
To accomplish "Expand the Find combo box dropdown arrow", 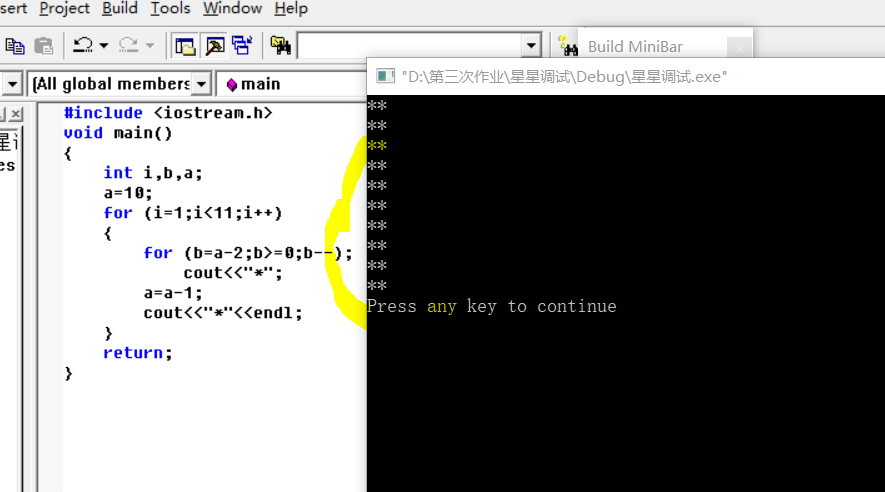I will click(531, 46).
